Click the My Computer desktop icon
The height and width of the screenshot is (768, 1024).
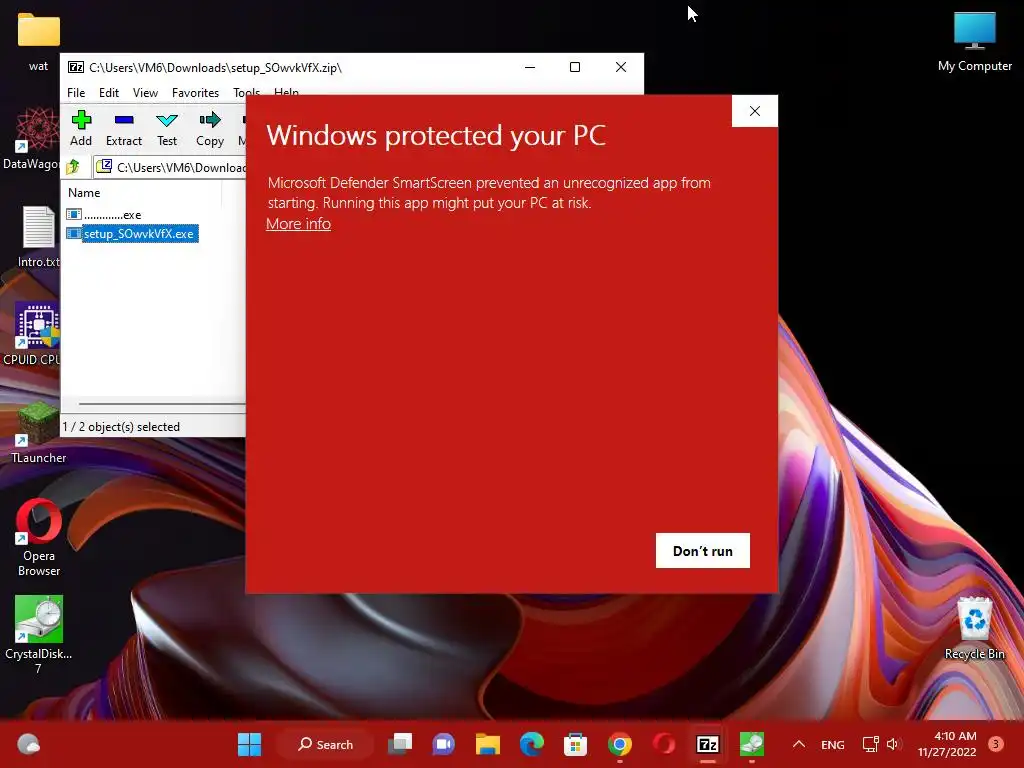pos(974,42)
